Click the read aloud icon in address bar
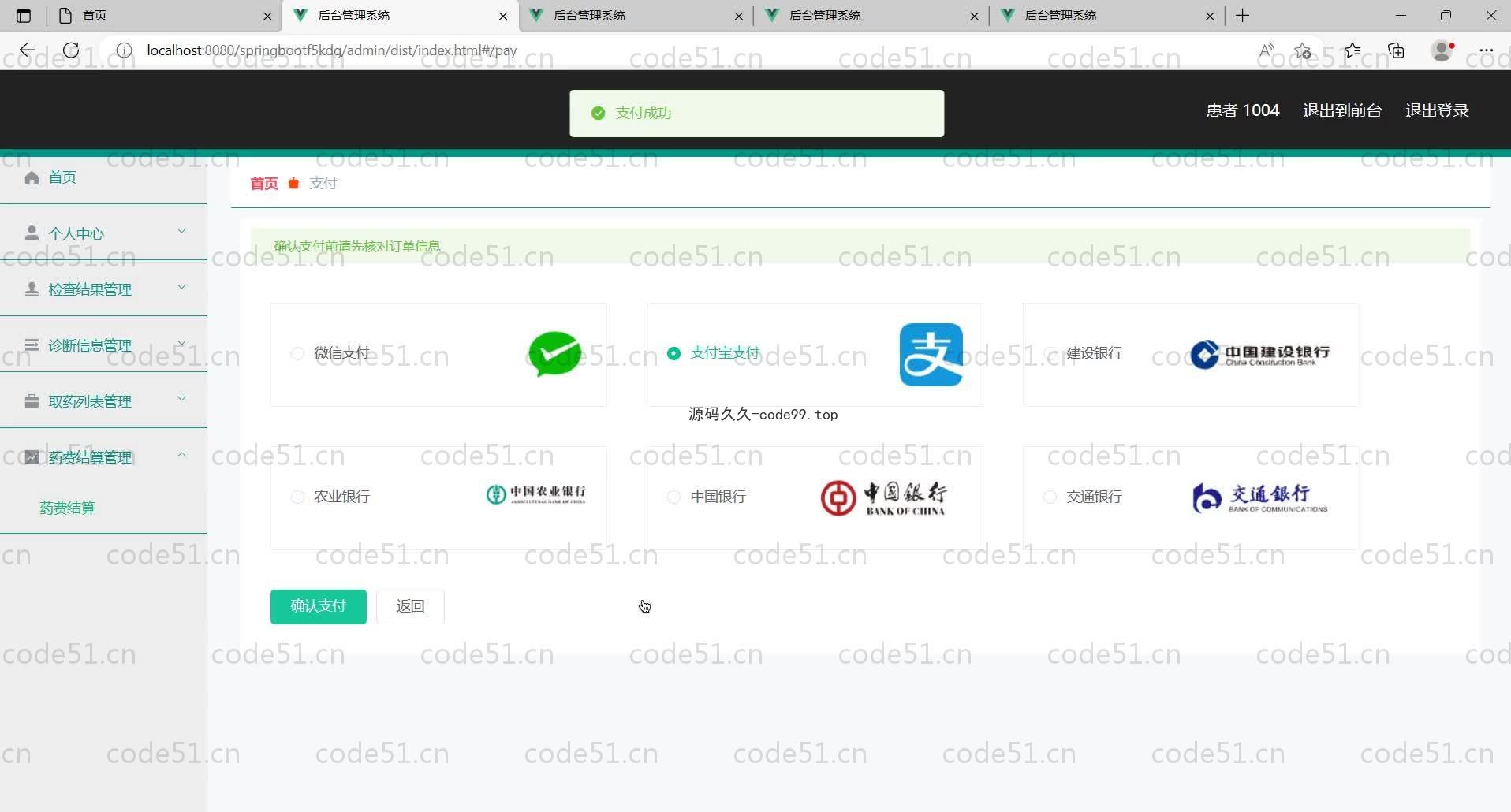 tap(1267, 50)
